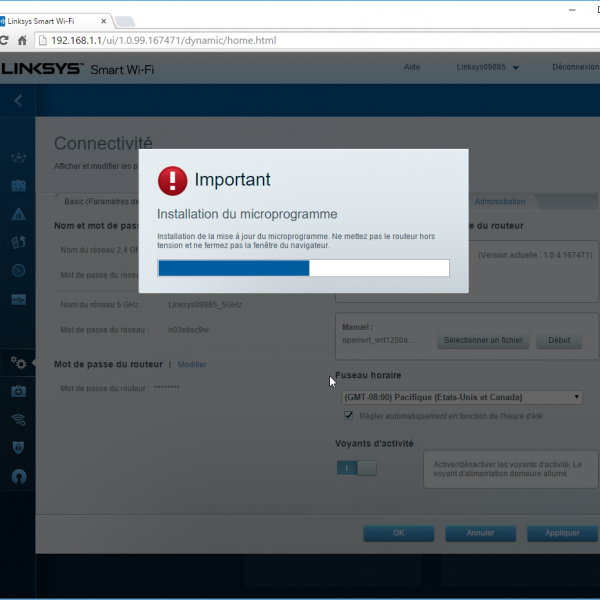This screenshot has width=600, height=600.
Task: Open the Wi-Fi wireless settings icon
Action: click(x=18, y=420)
